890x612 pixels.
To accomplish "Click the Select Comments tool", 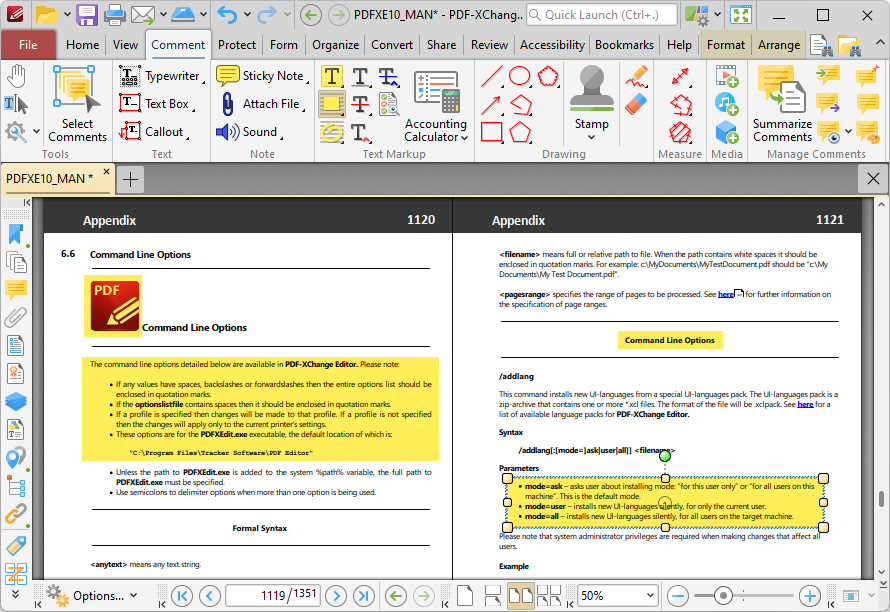I will click(x=77, y=104).
